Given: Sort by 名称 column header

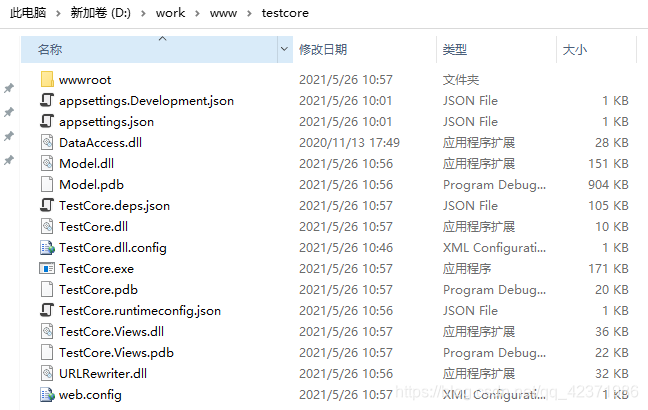Looking at the screenshot, I should 149,49.
